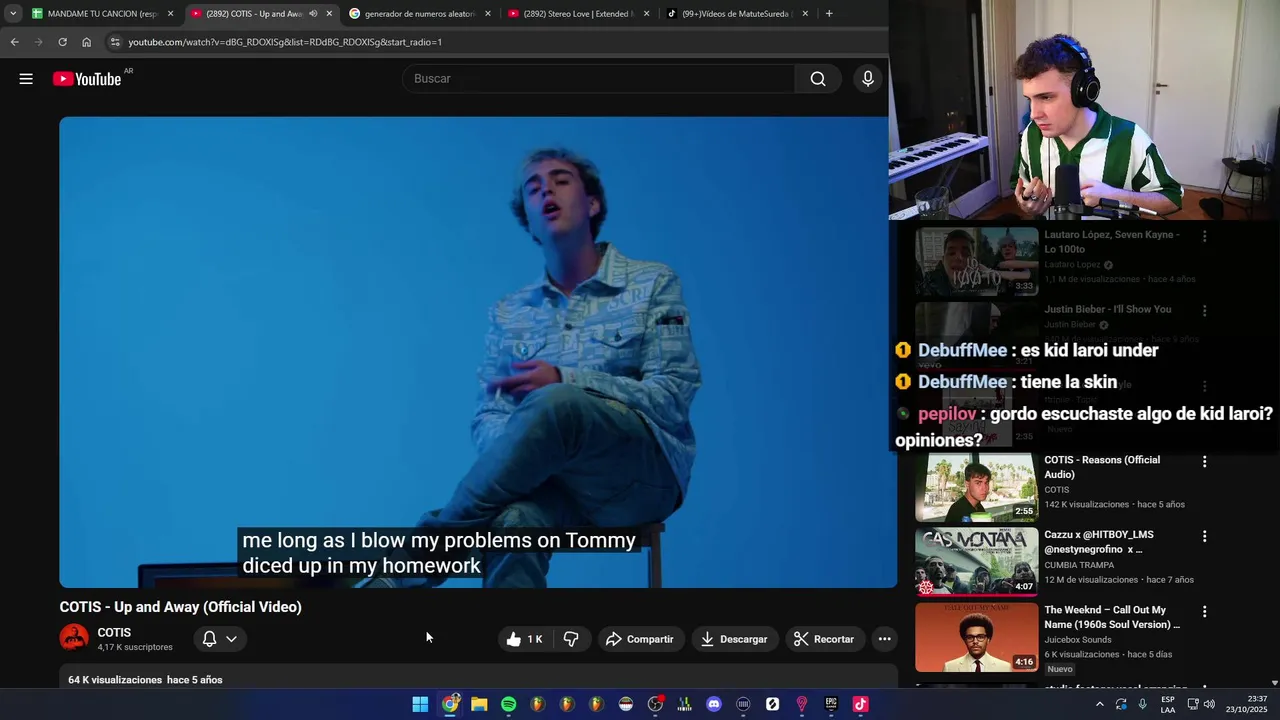
Task: Switch to generador de numeros aleatorios tab
Action: 418,14
